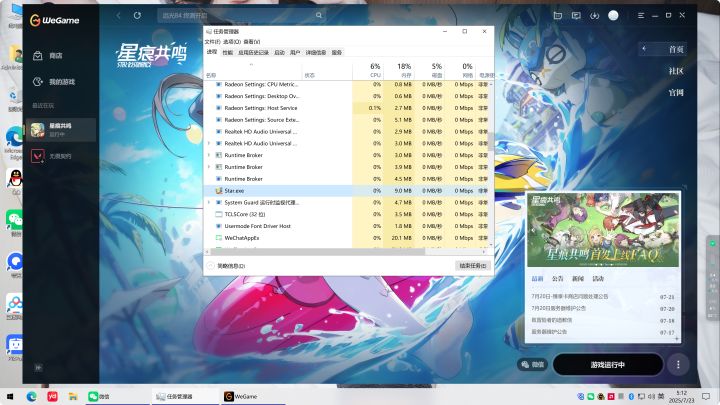Open the folder-shaped icon in WeGame header
This screenshot has width=720, height=405.
tap(558, 16)
